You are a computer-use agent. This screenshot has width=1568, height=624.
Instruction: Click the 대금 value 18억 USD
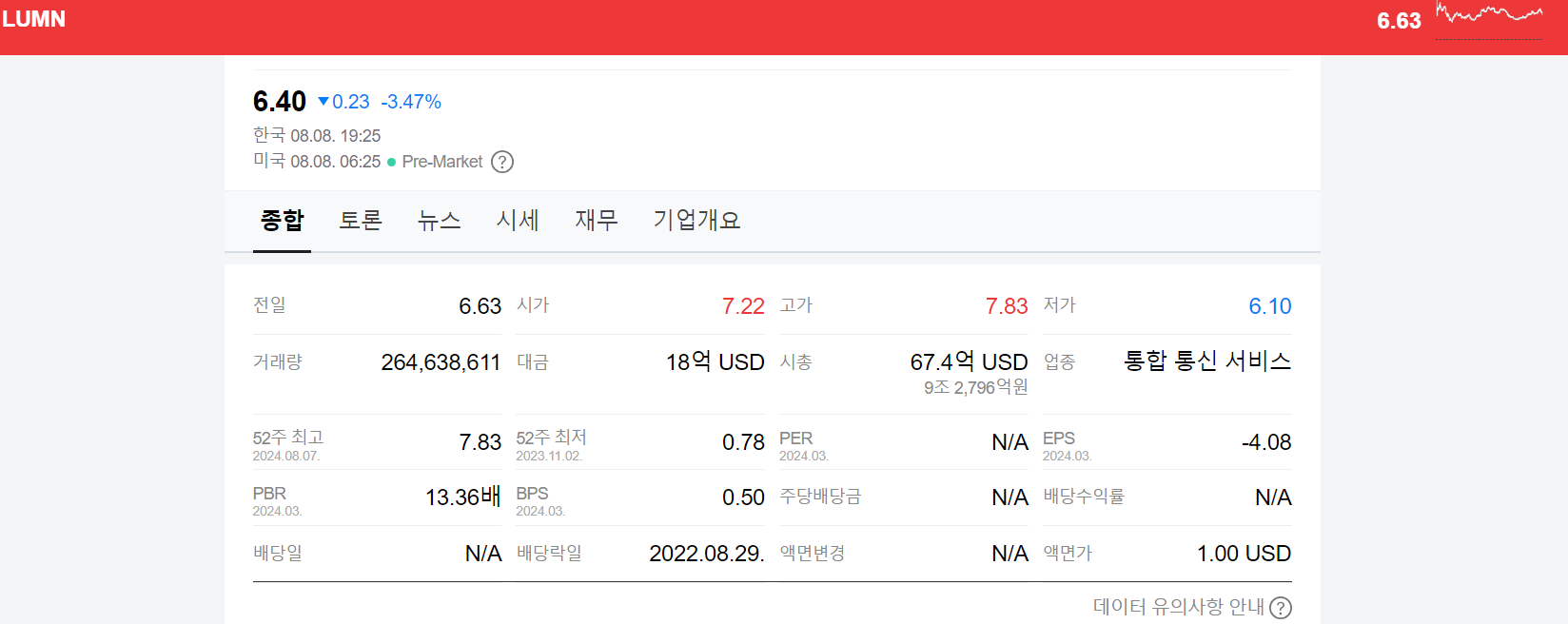pos(715,361)
